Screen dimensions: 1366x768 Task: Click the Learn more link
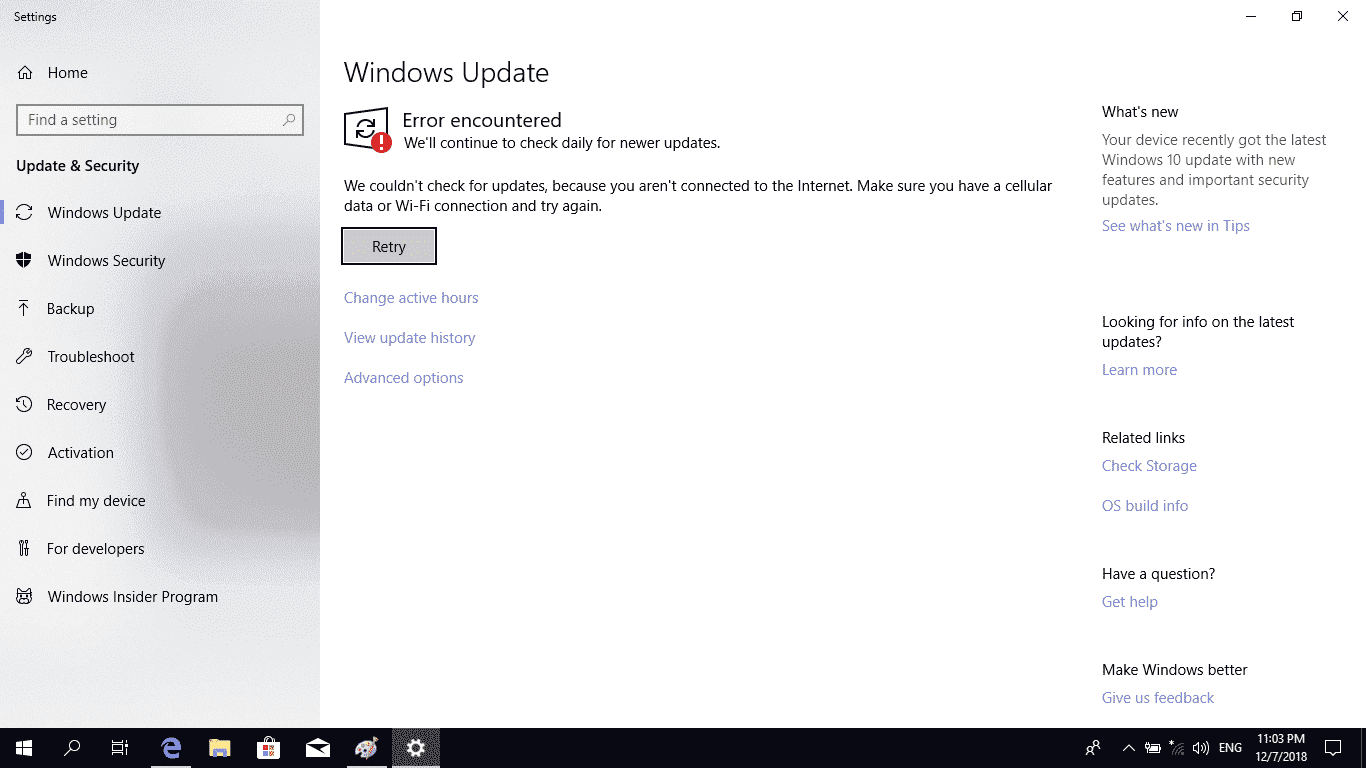point(1139,370)
